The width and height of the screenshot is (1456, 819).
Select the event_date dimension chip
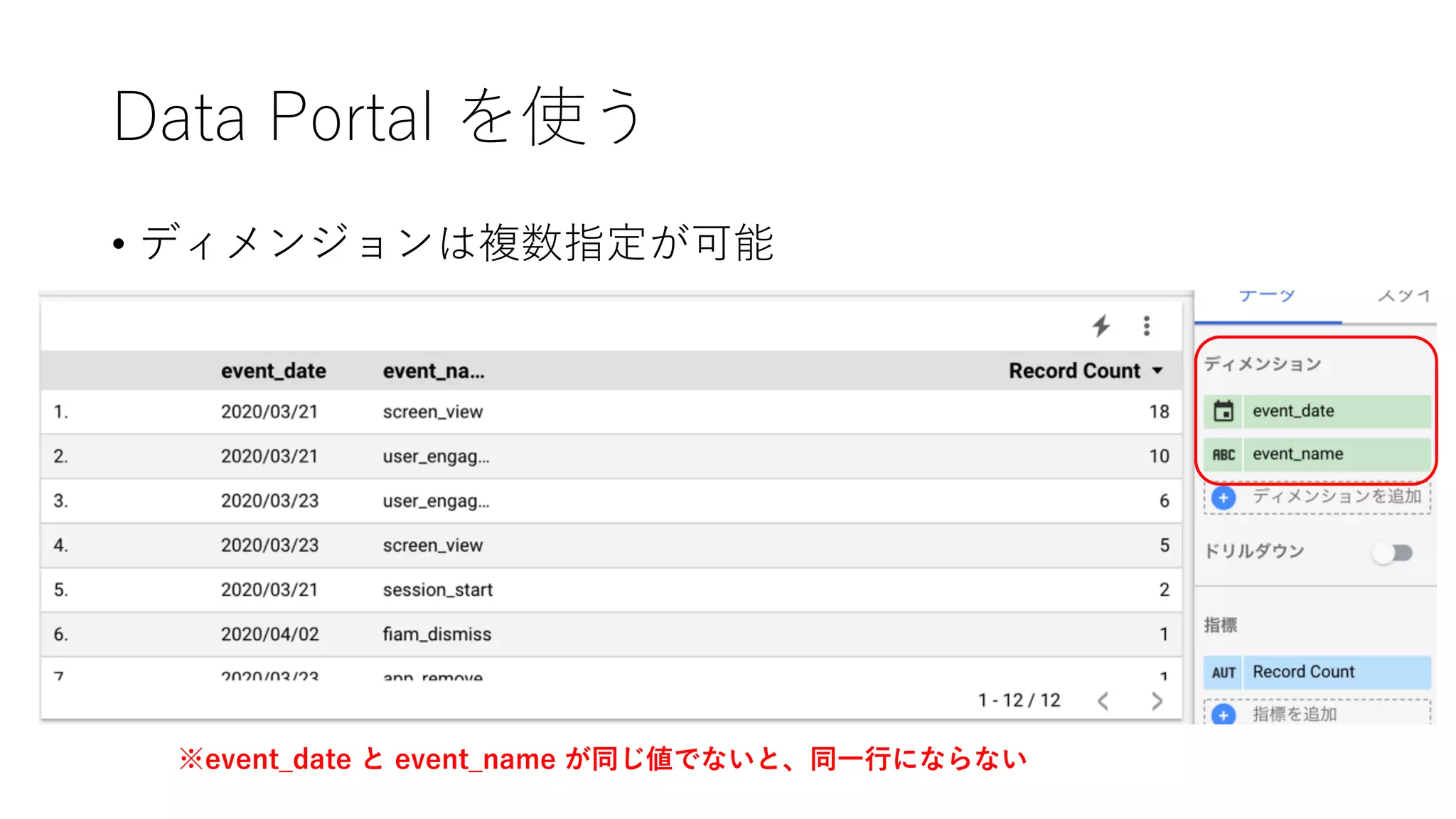coord(1317,411)
